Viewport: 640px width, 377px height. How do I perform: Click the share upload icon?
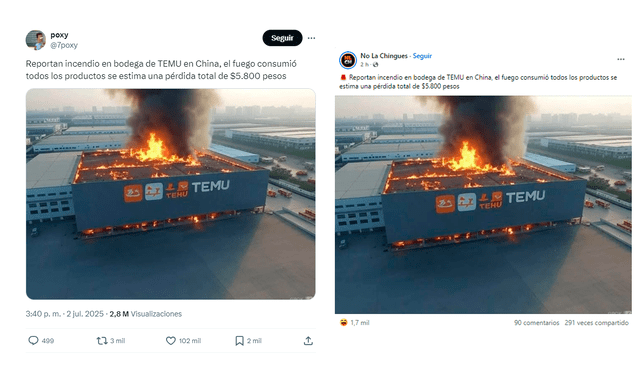coord(308,340)
